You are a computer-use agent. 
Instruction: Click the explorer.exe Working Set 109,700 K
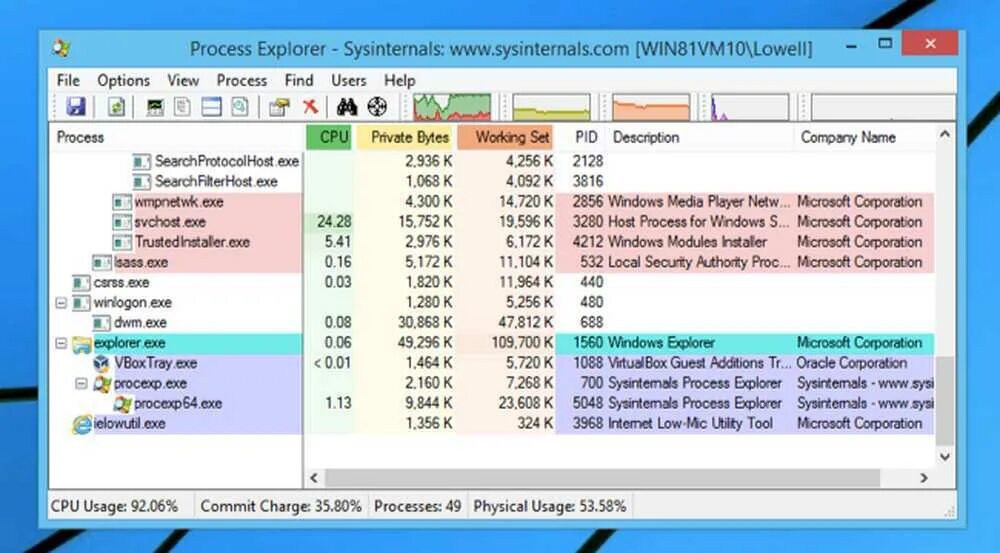[522, 343]
